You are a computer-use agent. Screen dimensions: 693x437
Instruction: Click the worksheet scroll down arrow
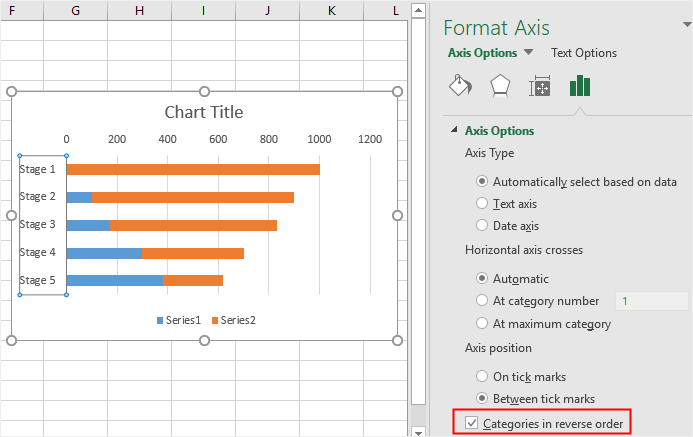click(x=418, y=432)
